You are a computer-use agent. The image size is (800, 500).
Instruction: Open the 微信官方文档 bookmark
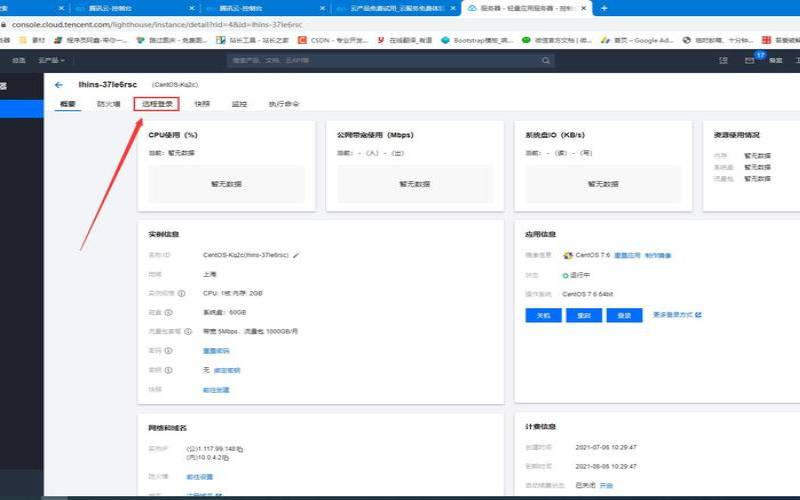click(x=557, y=40)
